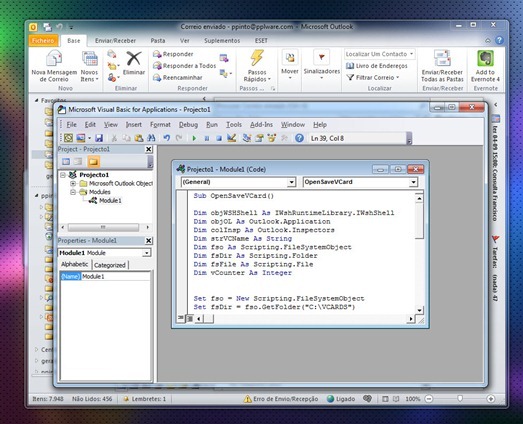
Task: Open the Insert object dropdown arrow in VBA toolbar
Action: tap(89, 138)
